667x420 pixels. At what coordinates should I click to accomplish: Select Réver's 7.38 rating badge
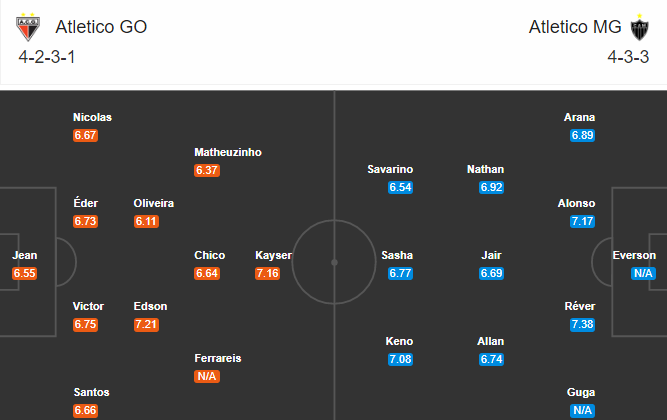(582, 324)
